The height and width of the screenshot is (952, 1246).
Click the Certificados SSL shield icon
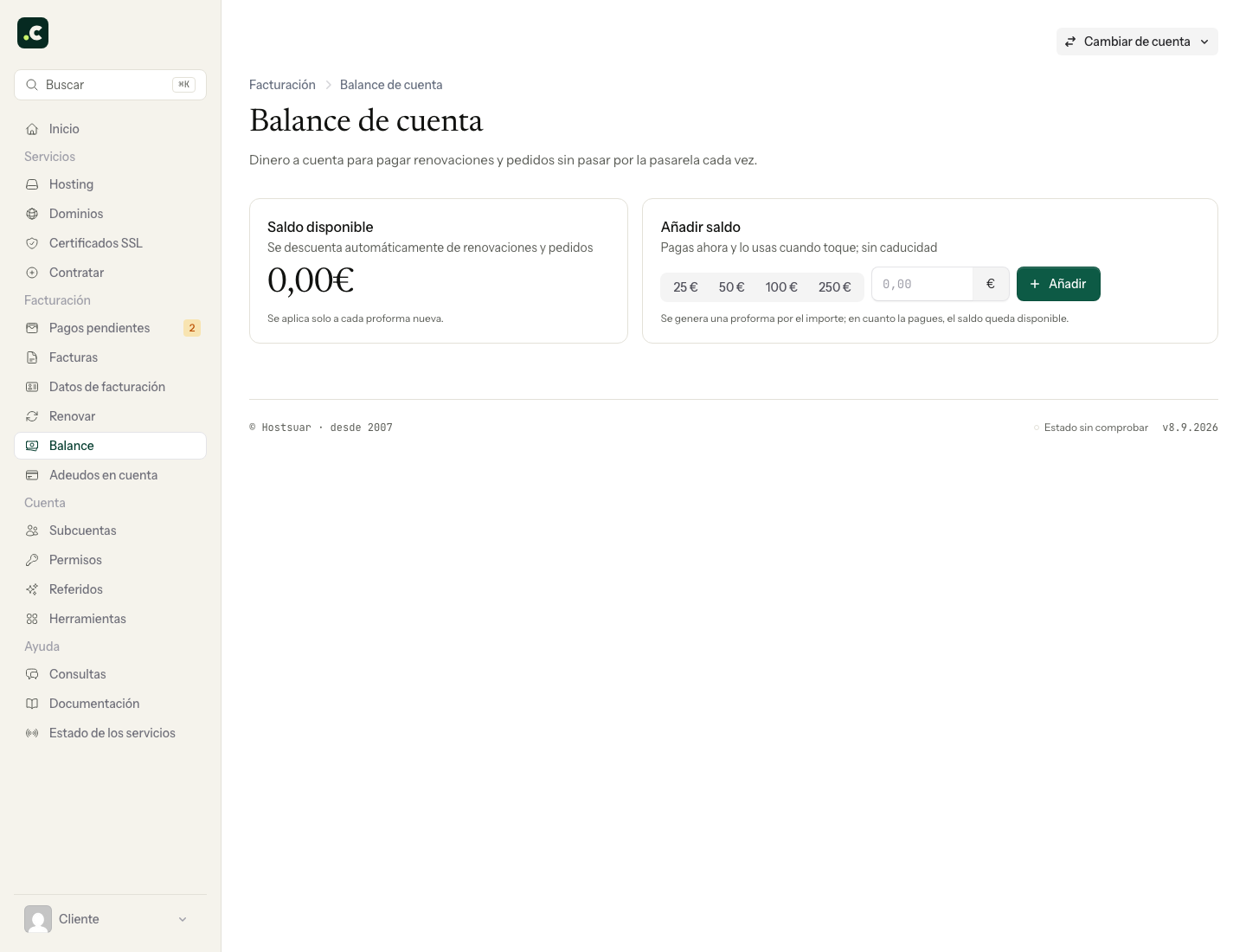32,243
